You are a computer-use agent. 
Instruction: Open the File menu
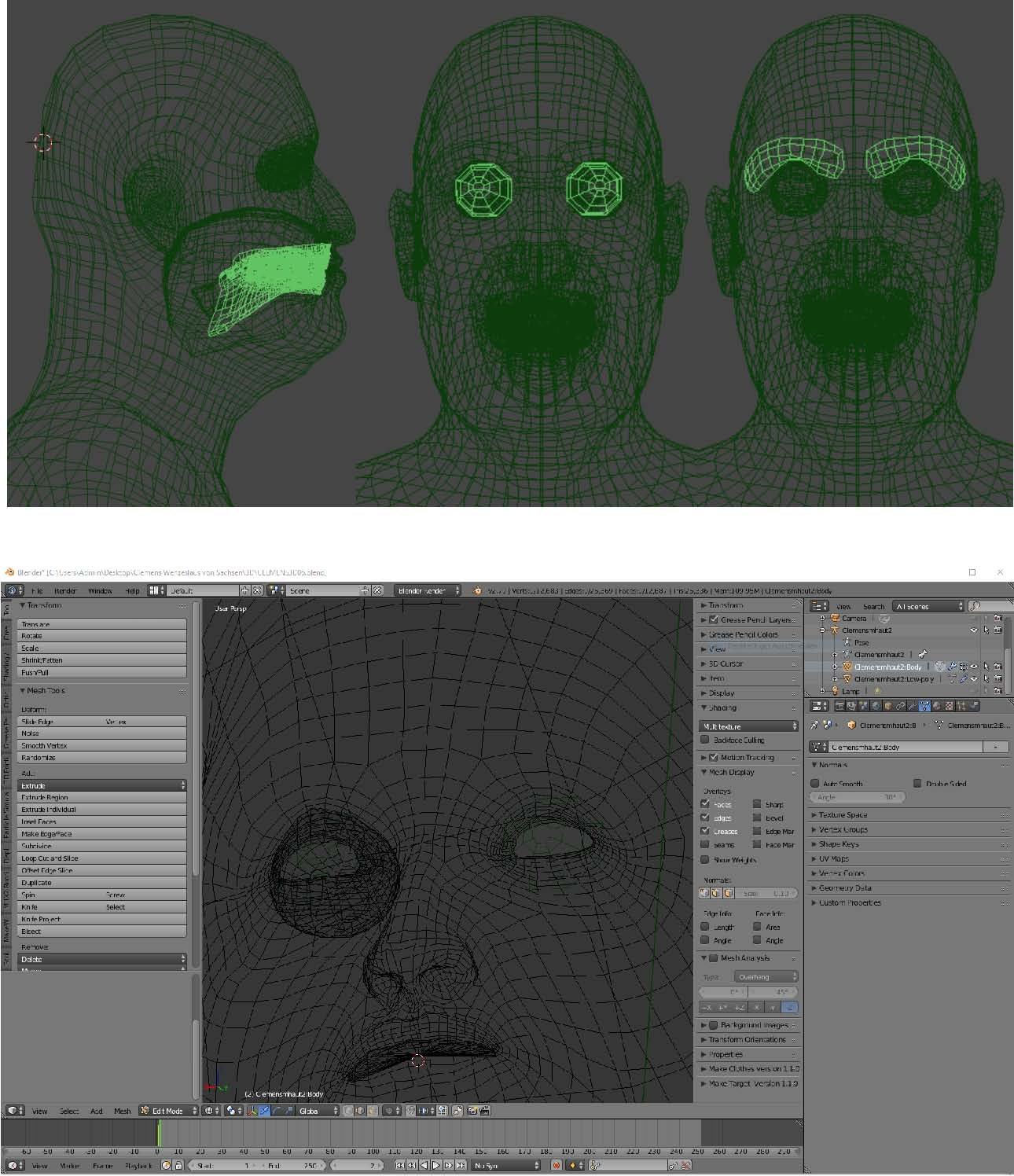click(37, 590)
